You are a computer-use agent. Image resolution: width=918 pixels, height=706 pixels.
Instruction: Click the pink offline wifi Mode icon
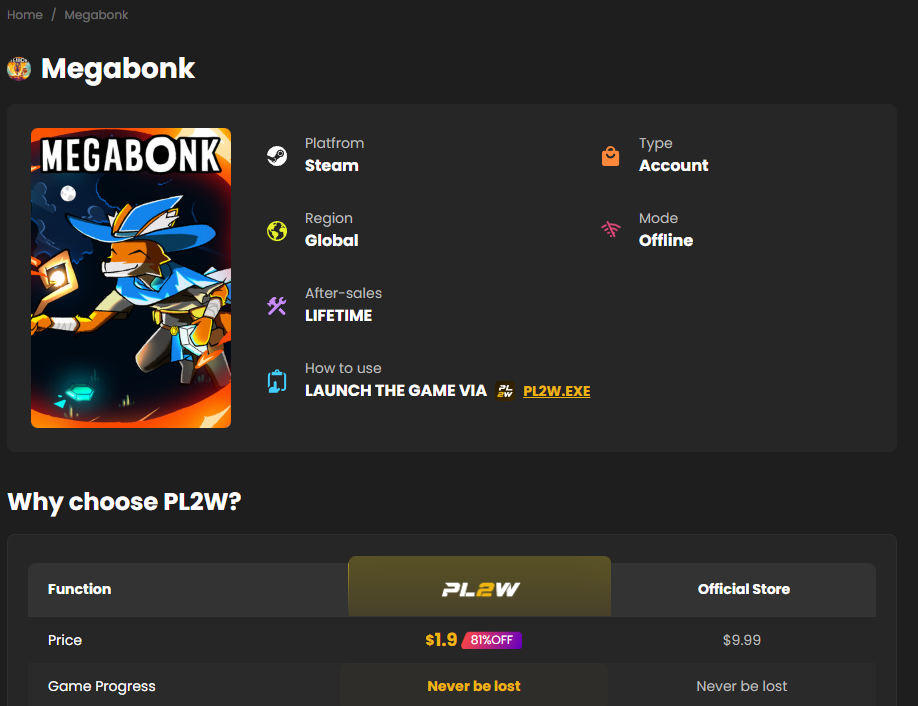click(x=610, y=231)
